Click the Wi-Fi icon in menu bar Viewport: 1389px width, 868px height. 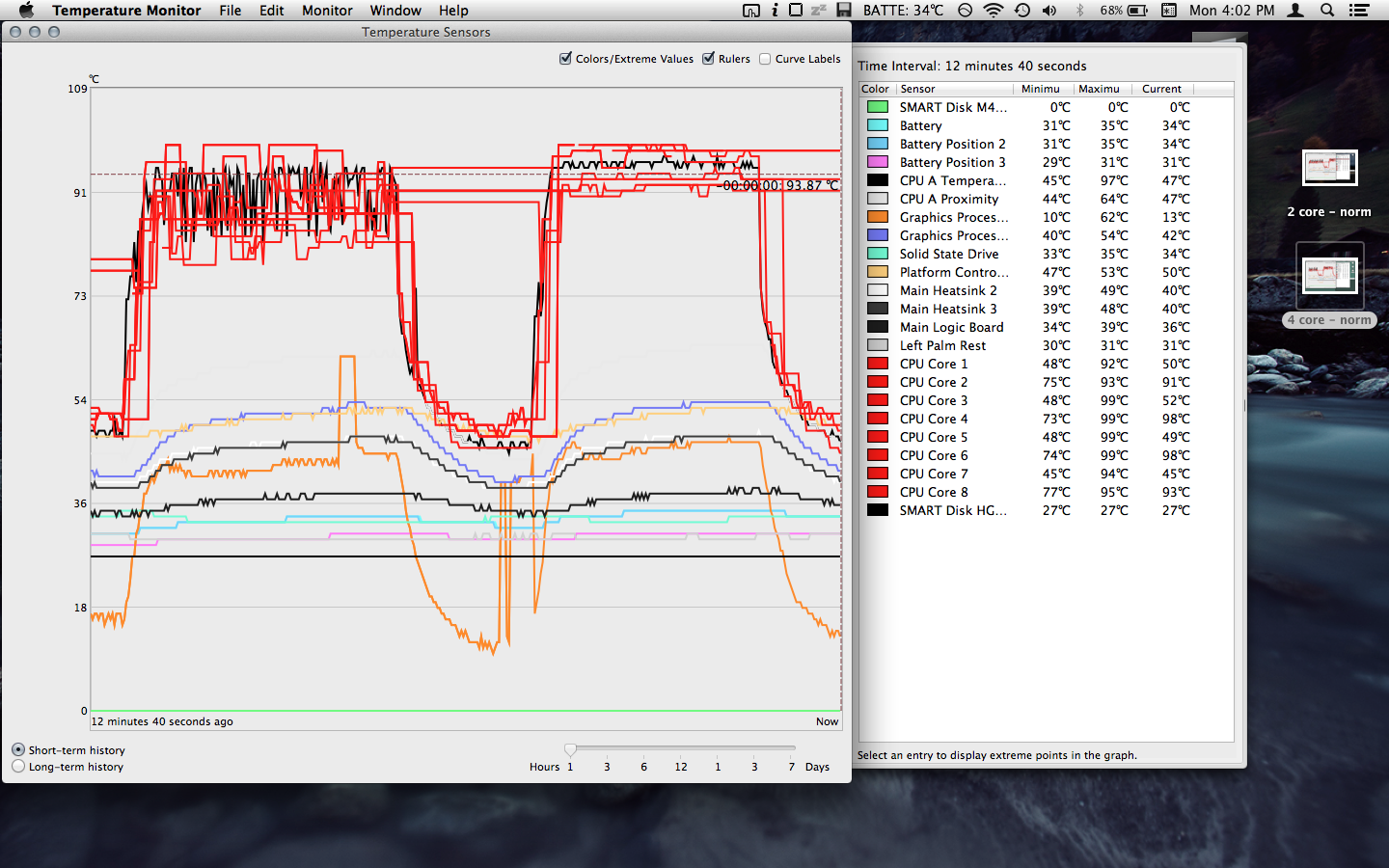pyautogui.click(x=993, y=11)
